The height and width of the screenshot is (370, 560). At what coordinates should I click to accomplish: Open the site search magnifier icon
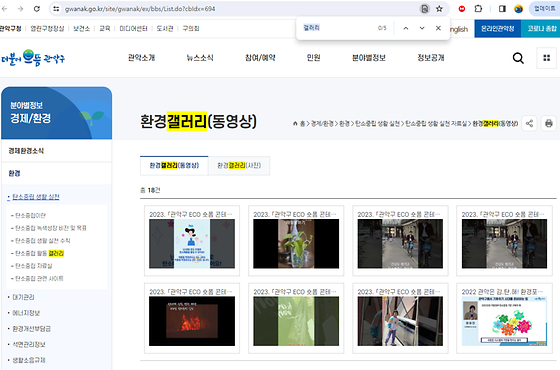tap(518, 58)
